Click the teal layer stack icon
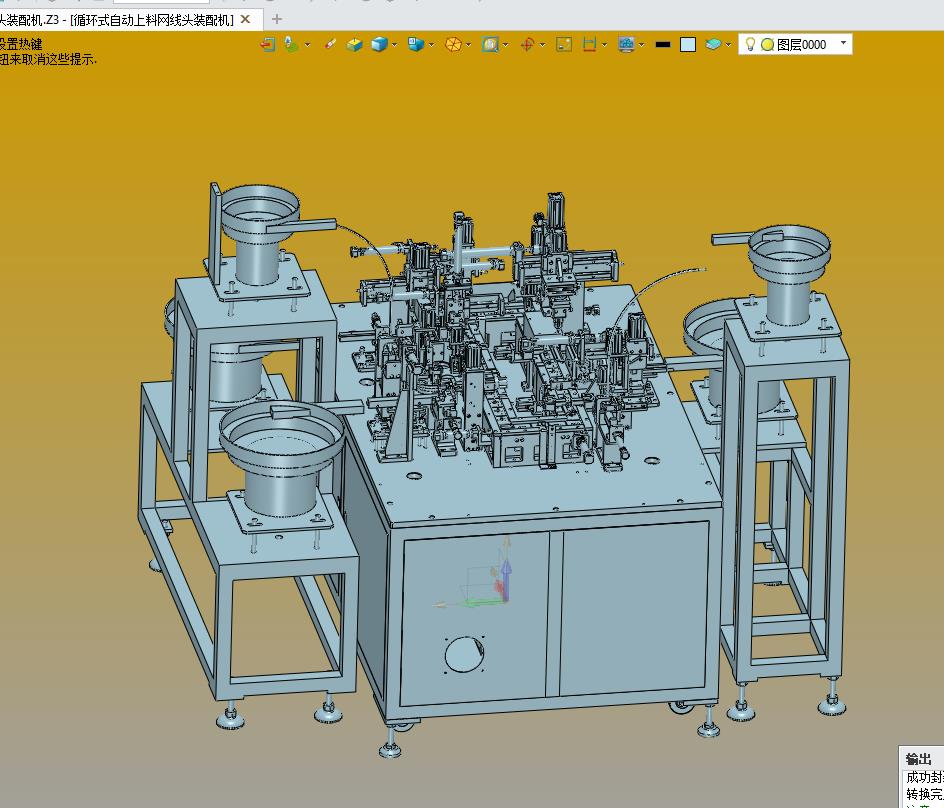This screenshot has width=944, height=808. coord(713,45)
